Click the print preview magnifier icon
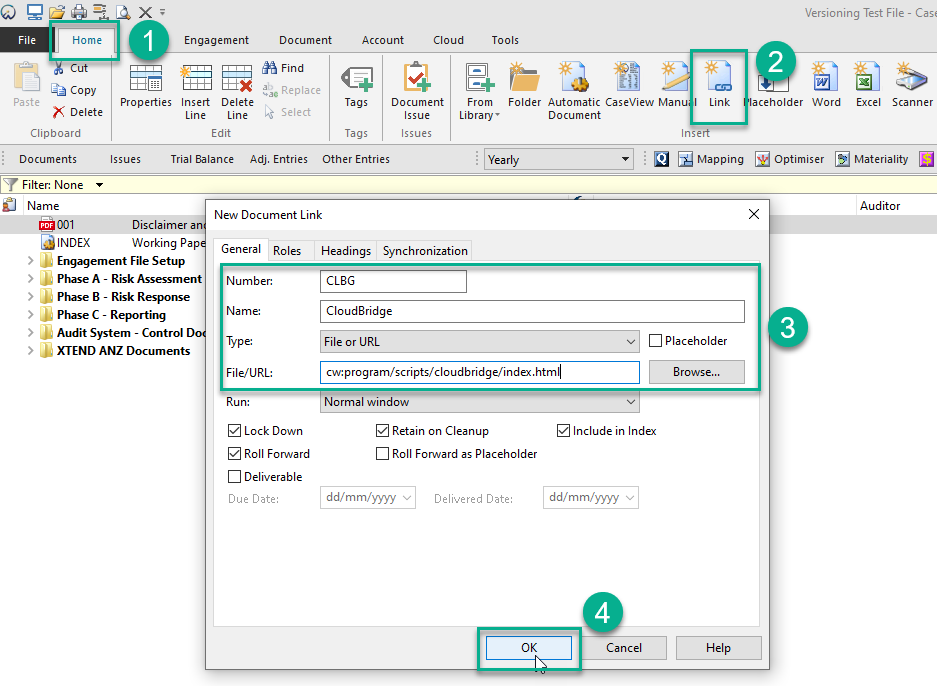This screenshot has width=937, height=686. 123,11
